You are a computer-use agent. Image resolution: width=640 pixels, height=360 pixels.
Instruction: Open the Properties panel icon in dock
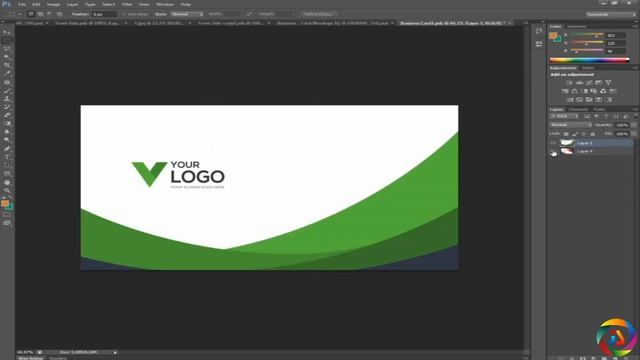point(539,44)
